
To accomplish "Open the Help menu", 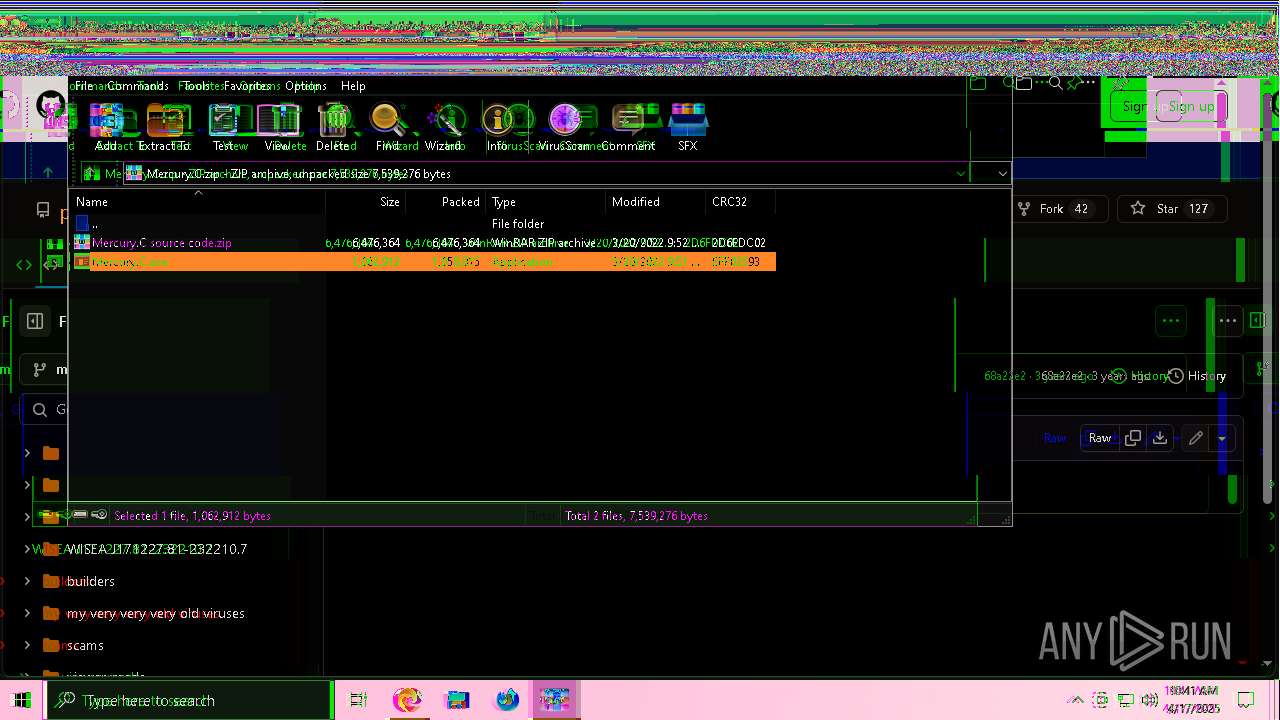I will coord(353,86).
